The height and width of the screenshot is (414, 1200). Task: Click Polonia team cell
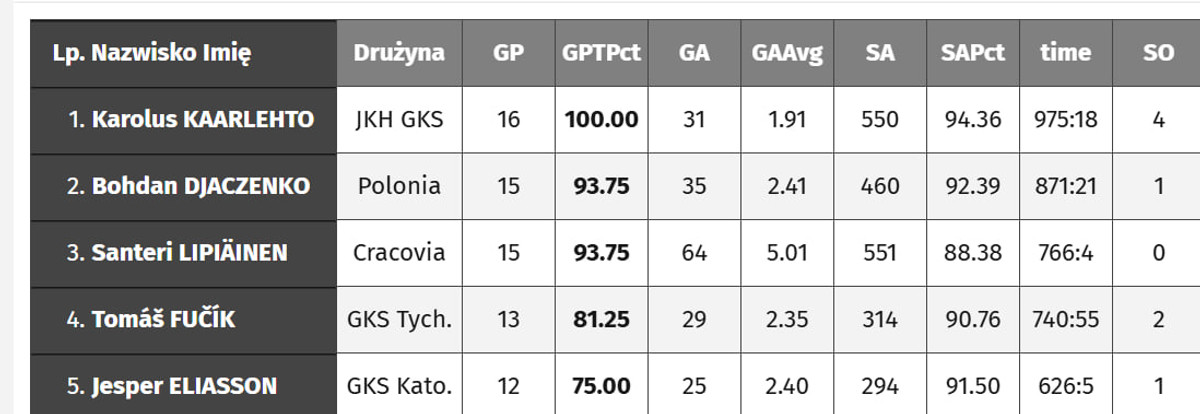click(399, 186)
